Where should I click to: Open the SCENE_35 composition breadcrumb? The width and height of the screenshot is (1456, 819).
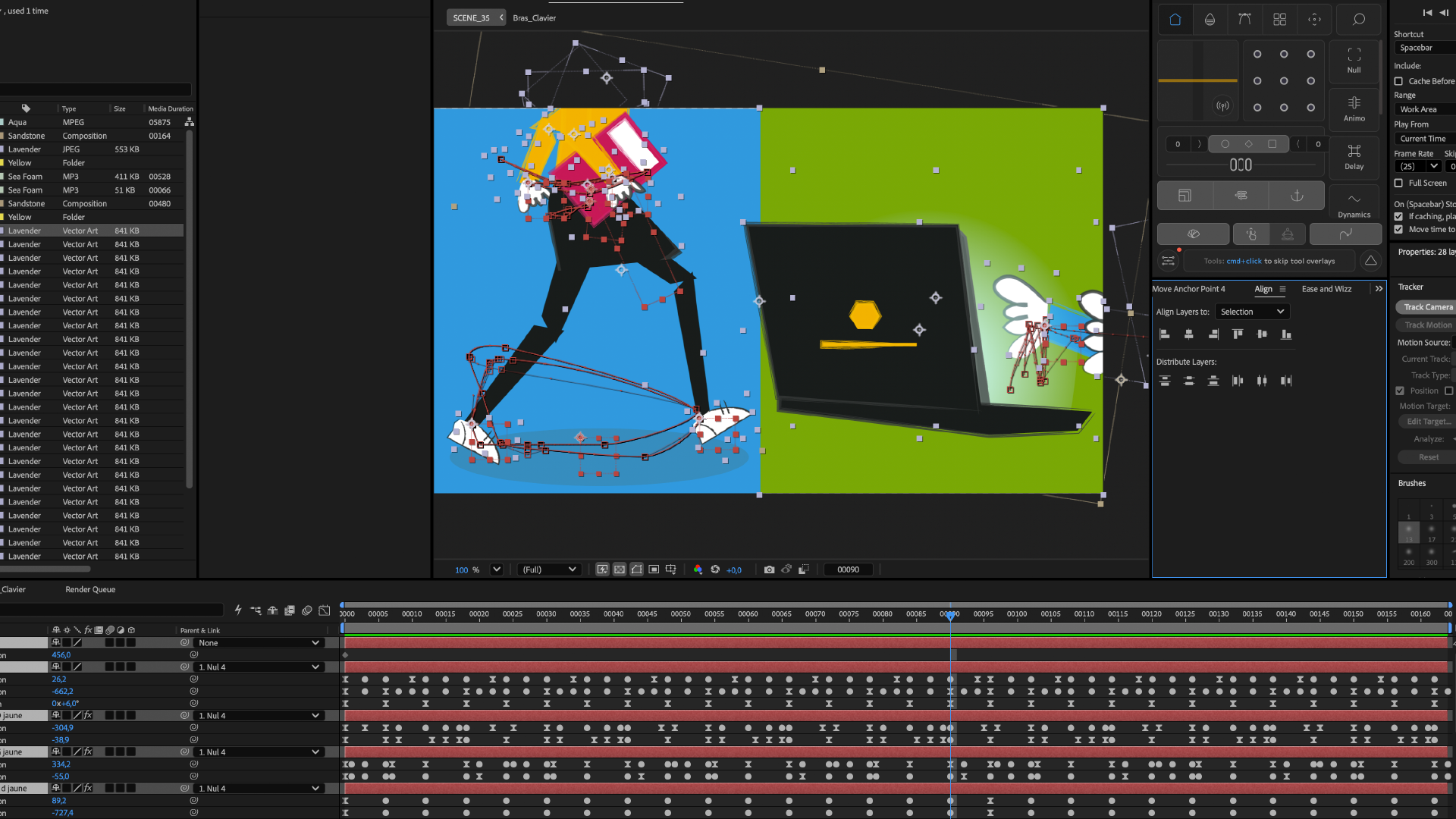[x=471, y=17]
